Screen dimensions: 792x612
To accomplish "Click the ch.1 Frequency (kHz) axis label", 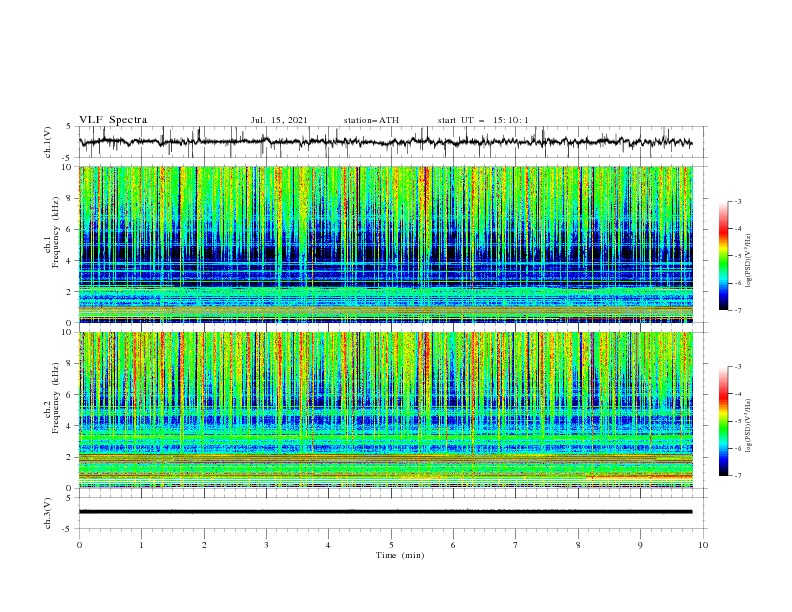I will point(52,230).
